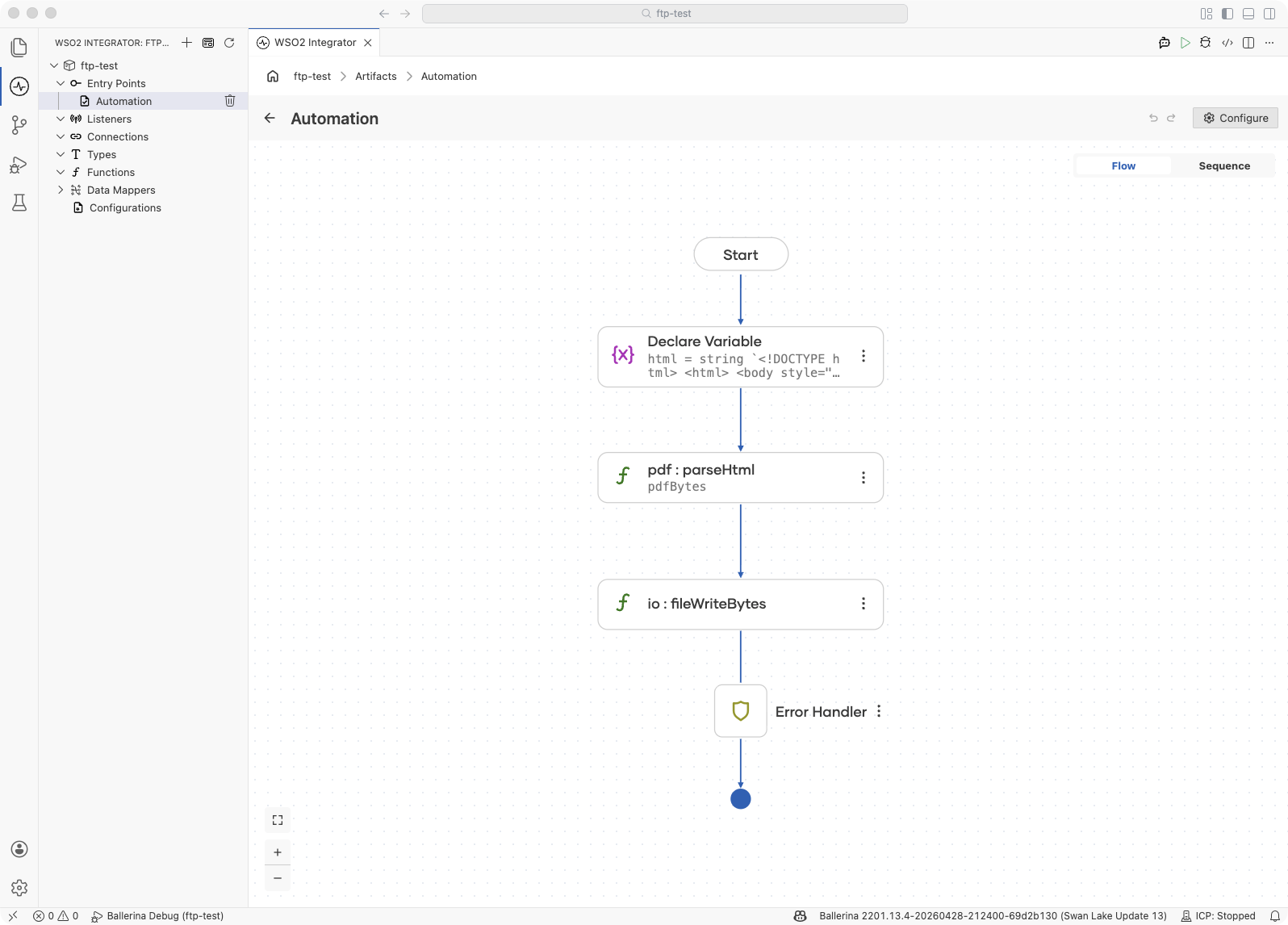Go back using the arrow beside Automation title
This screenshot has height=925, width=1288.
270,119
